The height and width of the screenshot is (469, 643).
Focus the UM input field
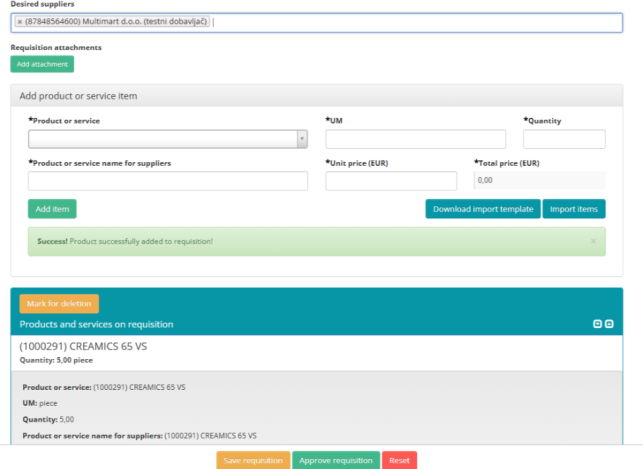(x=401, y=139)
